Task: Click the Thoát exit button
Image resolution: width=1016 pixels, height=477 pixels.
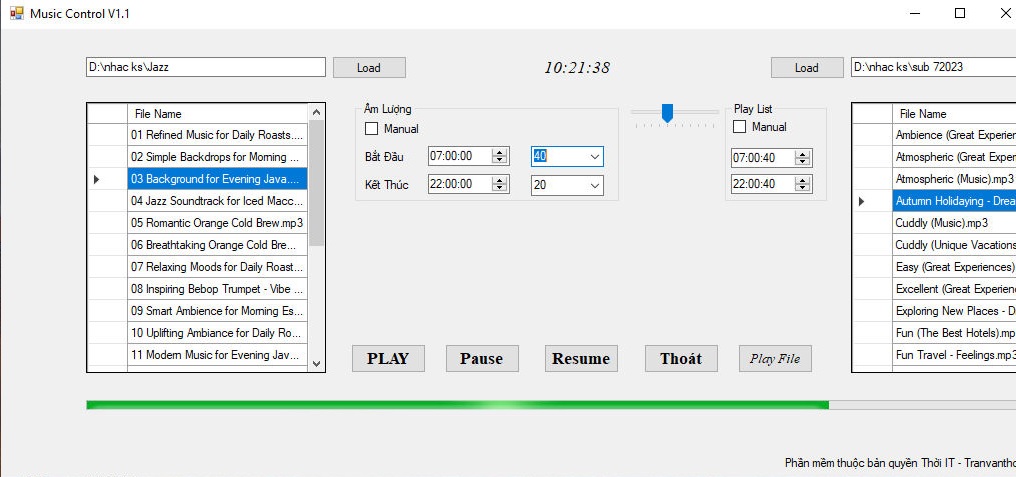Action: tap(681, 359)
